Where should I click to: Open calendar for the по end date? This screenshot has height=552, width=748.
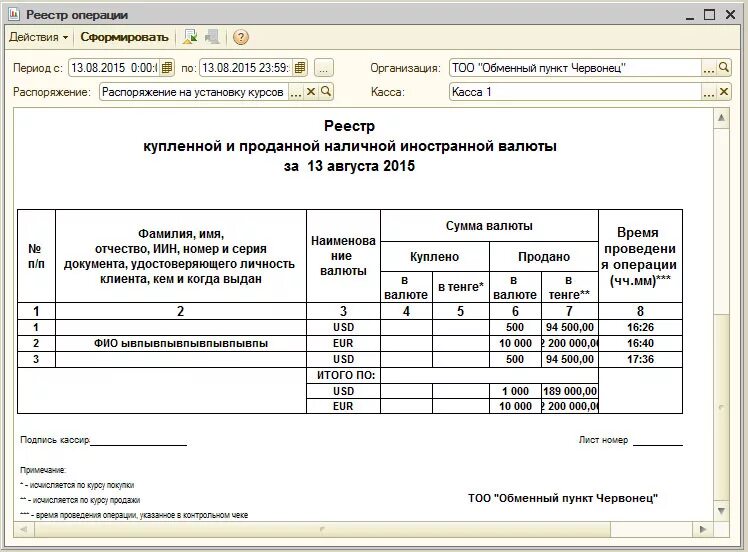pyautogui.click(x=300, y=68)
